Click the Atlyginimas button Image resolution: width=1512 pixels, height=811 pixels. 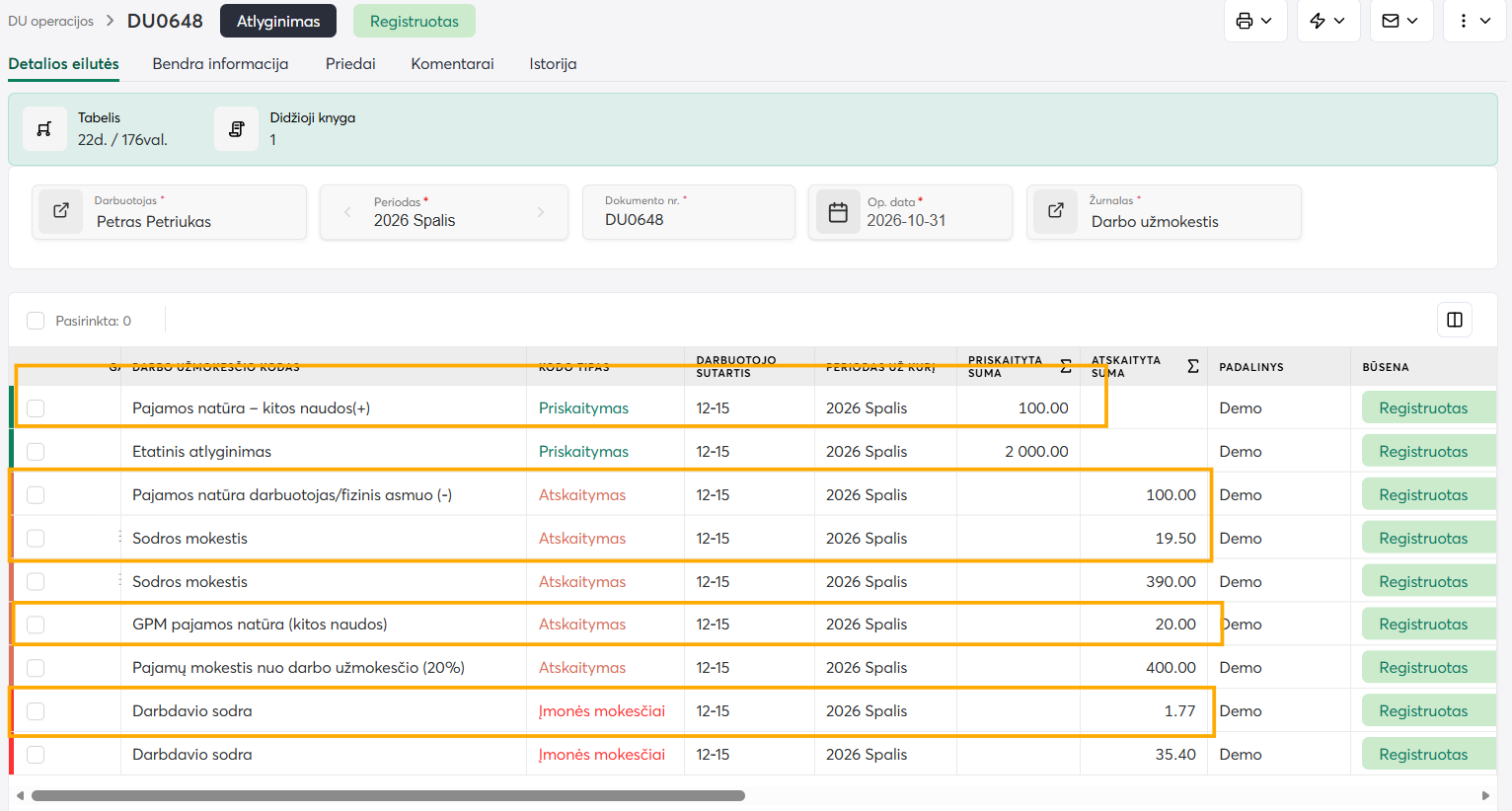pos(278,21)
